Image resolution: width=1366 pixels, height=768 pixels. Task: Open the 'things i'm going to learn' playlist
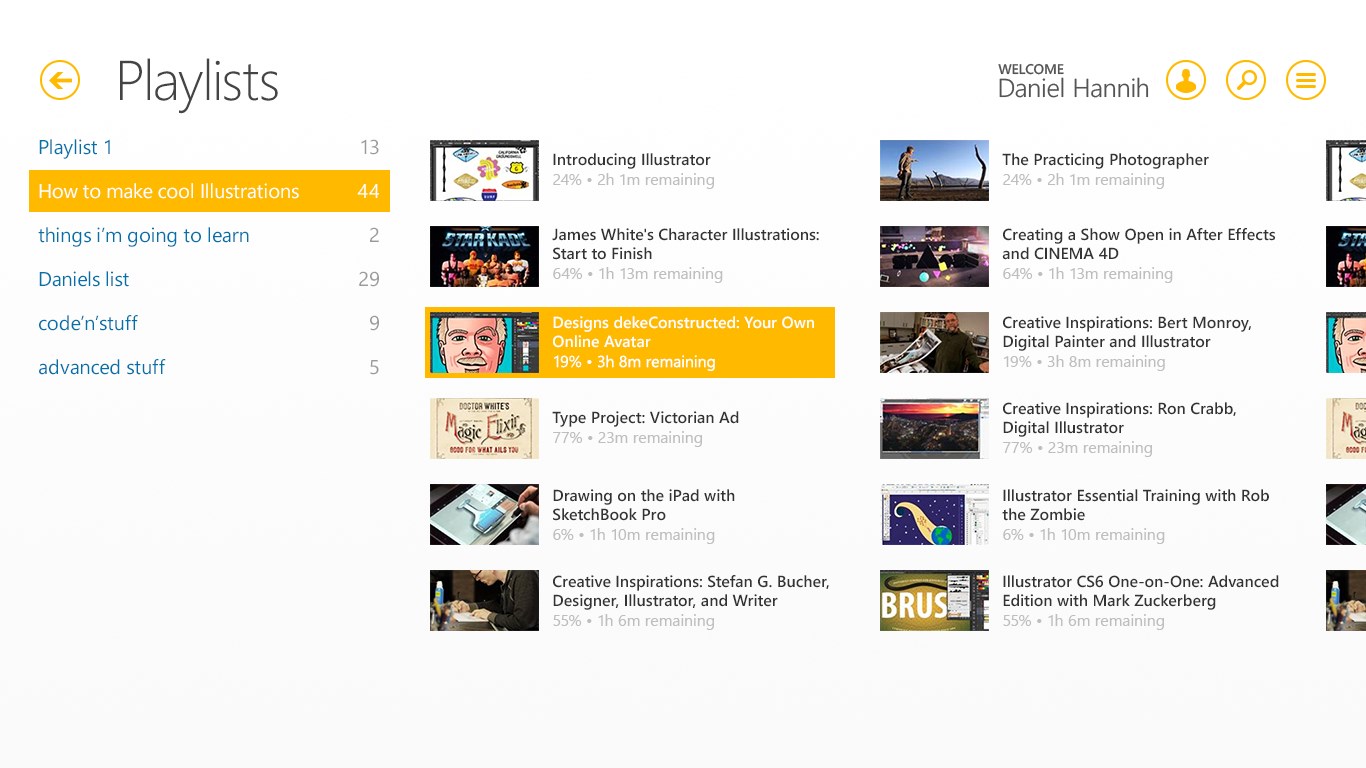point(143,235)
